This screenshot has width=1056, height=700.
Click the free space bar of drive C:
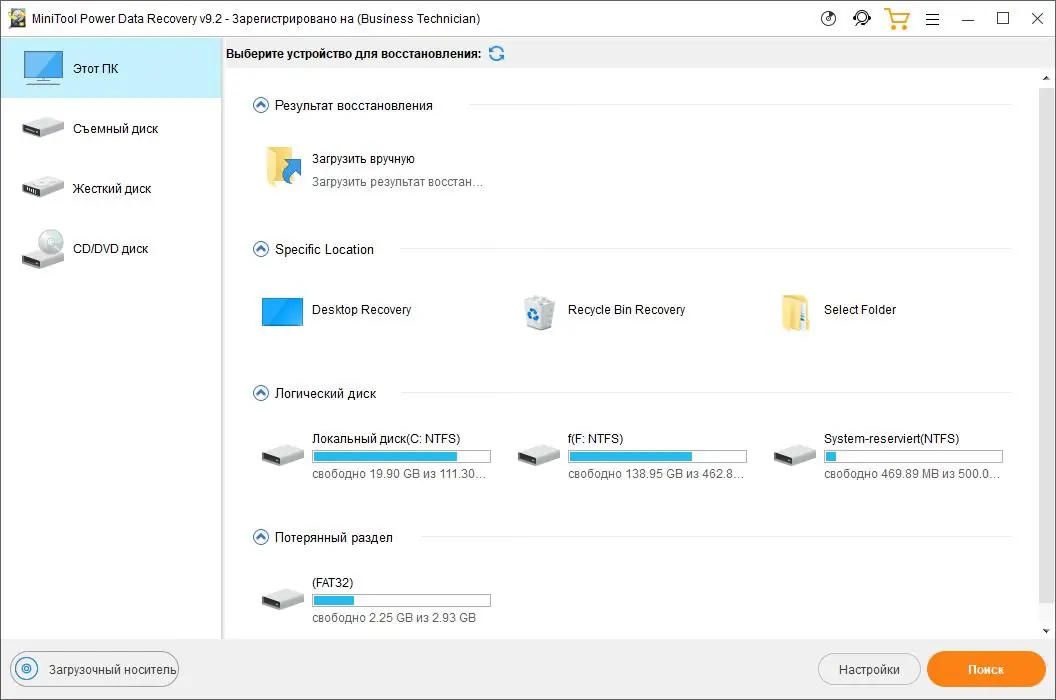pyautogui.click(x=401, y=456)
